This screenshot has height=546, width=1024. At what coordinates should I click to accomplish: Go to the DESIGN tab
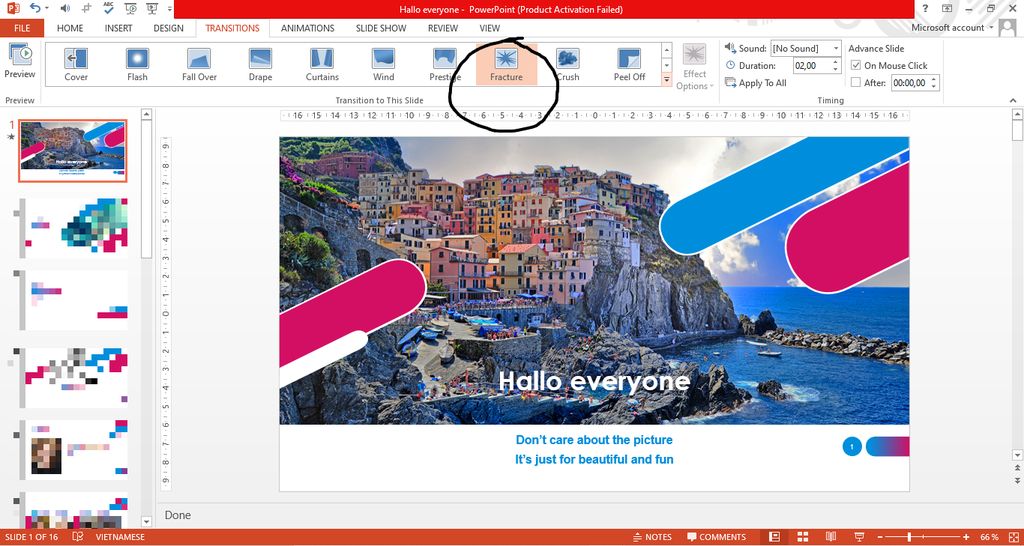168,28
